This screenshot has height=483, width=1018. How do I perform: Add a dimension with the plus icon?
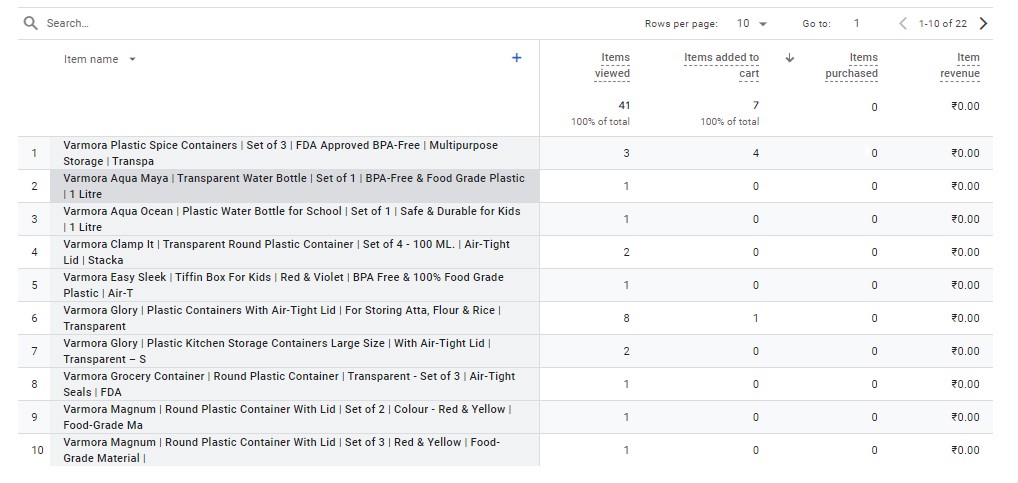tap(516, 58)
